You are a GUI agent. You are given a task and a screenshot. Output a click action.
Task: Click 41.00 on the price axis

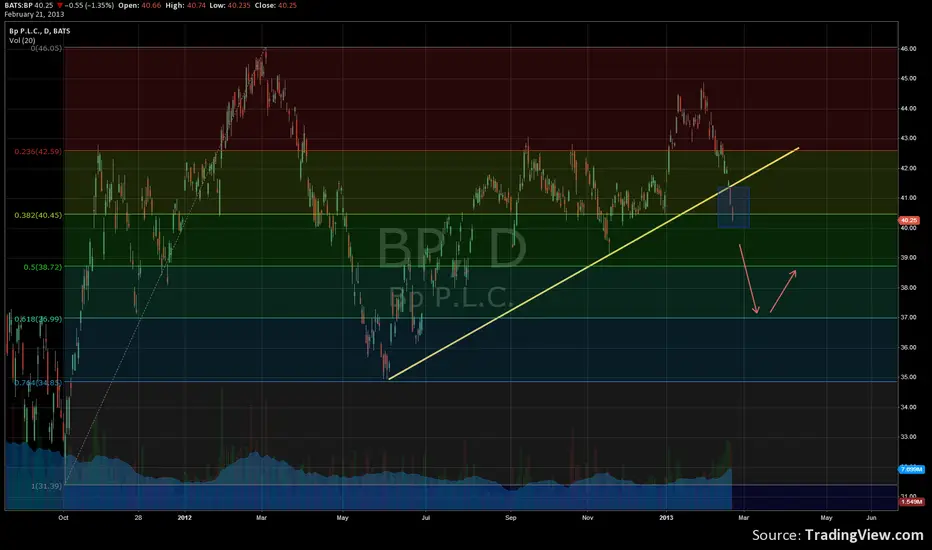[x=908, y=198]
